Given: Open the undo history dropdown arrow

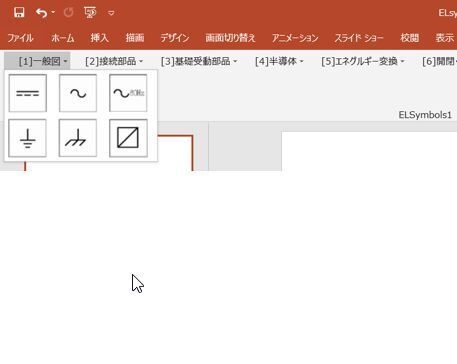Looking at the screenshot, I should (53, 13).
